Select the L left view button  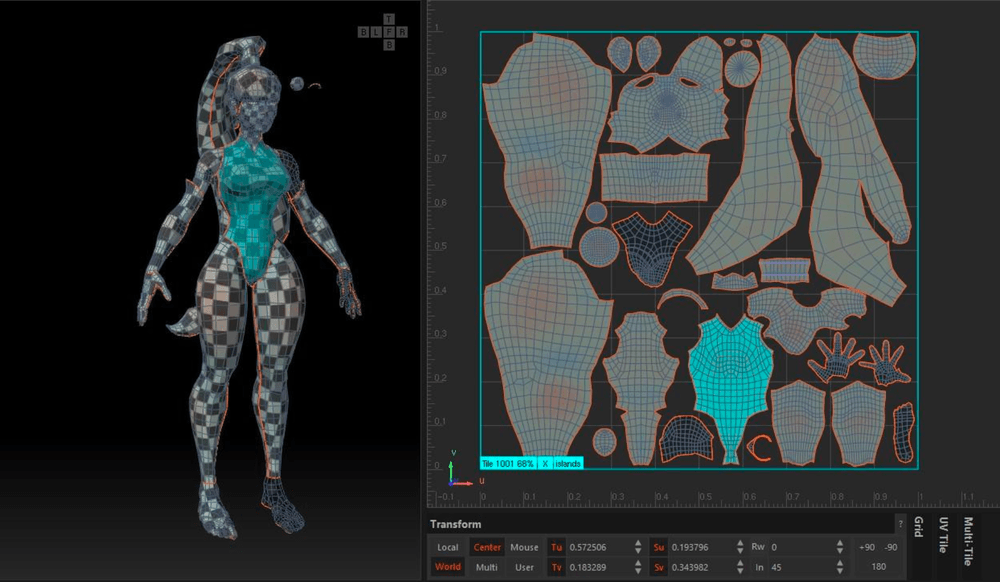coord(376,33)
